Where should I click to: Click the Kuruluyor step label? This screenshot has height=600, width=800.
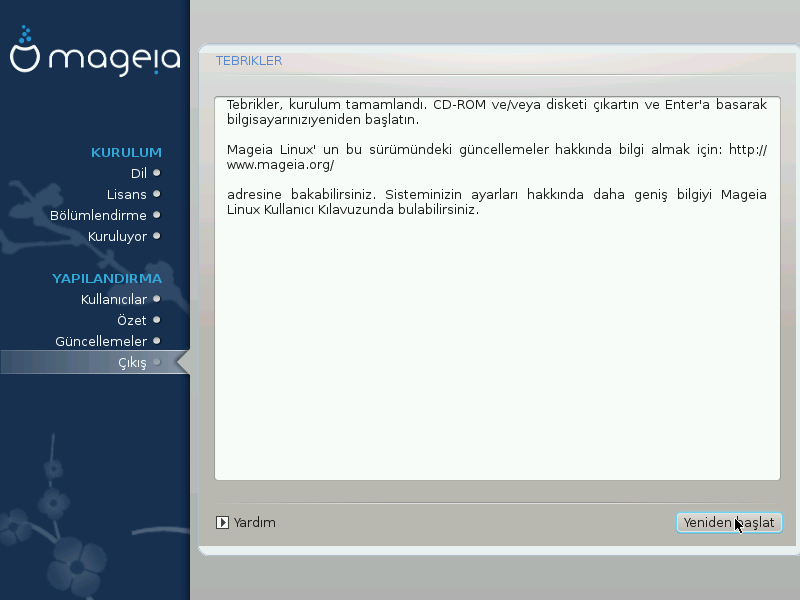[117, 236]
